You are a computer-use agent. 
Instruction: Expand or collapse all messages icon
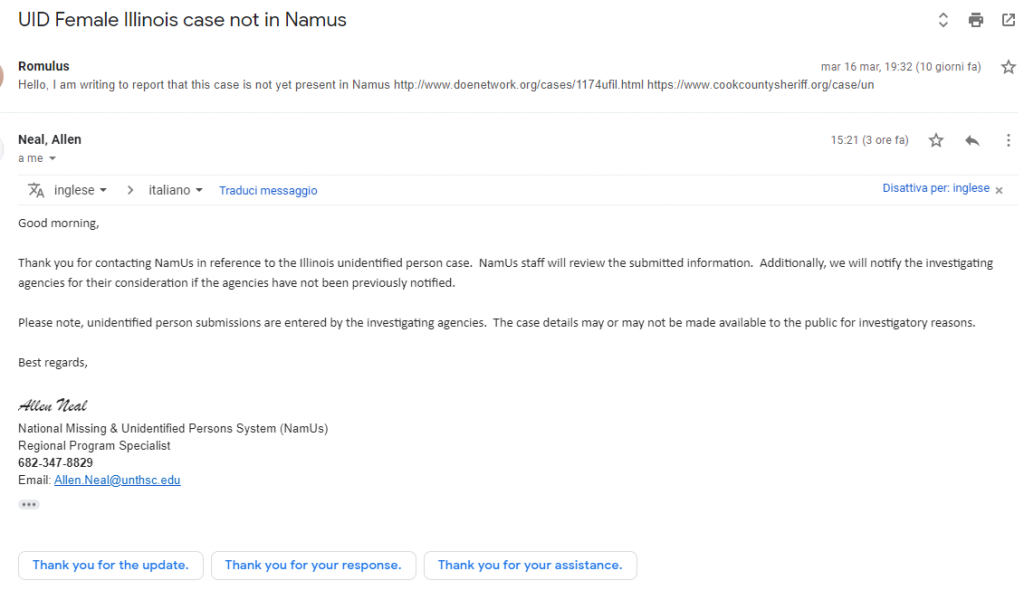pyautogui.click(x=942, y=20)
